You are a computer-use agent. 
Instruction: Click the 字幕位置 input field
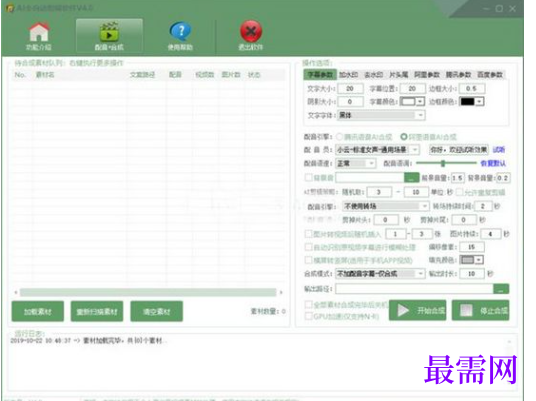point(412,89)
